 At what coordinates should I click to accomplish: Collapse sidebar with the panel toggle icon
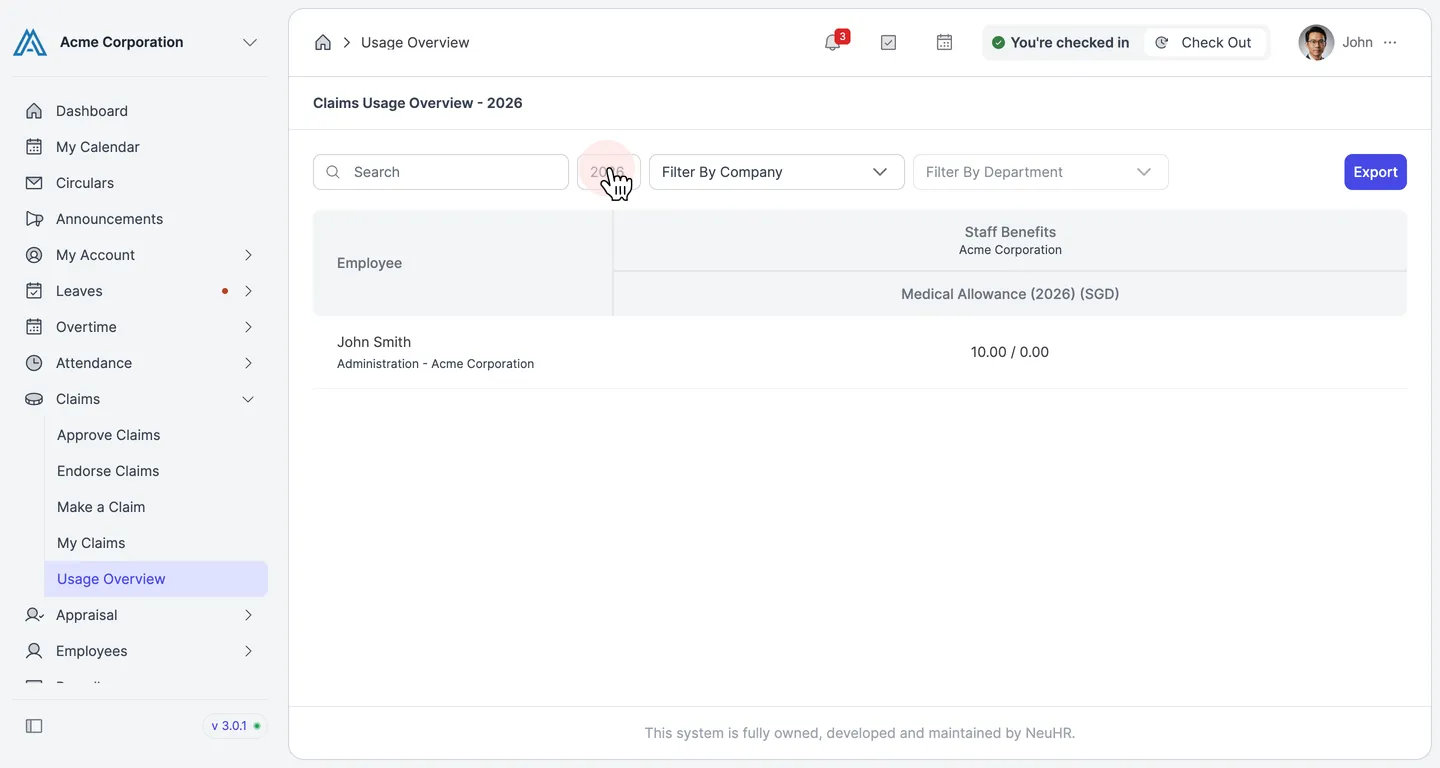(x=34, y=726)
